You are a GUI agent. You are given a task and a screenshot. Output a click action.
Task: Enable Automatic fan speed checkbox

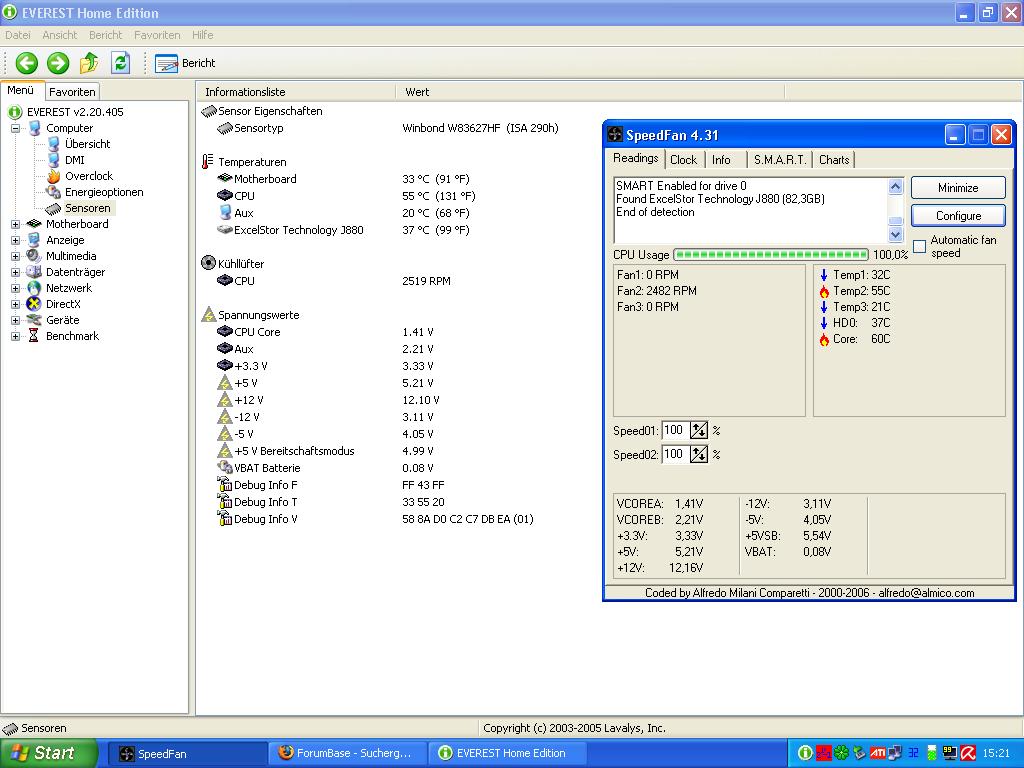(x=920, y=246)
